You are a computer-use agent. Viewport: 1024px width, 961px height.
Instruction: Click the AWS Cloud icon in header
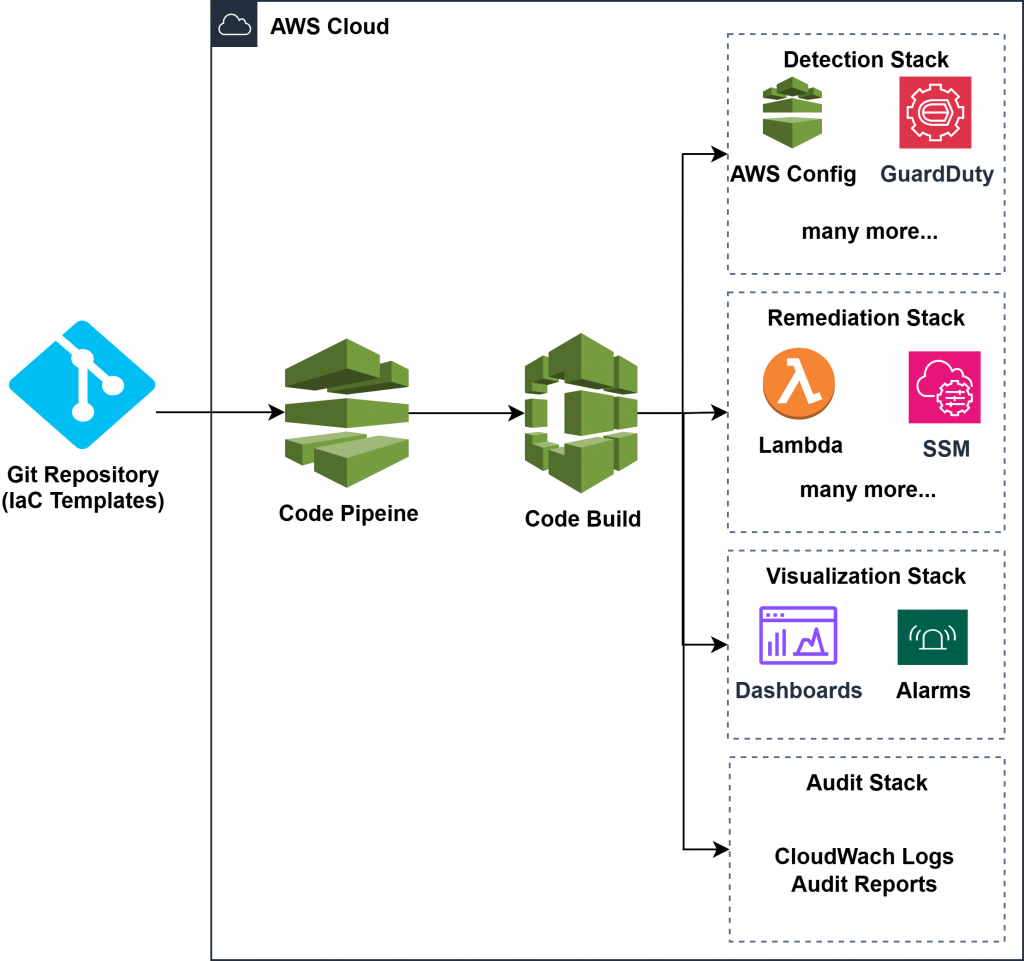(x=235, y=25)
